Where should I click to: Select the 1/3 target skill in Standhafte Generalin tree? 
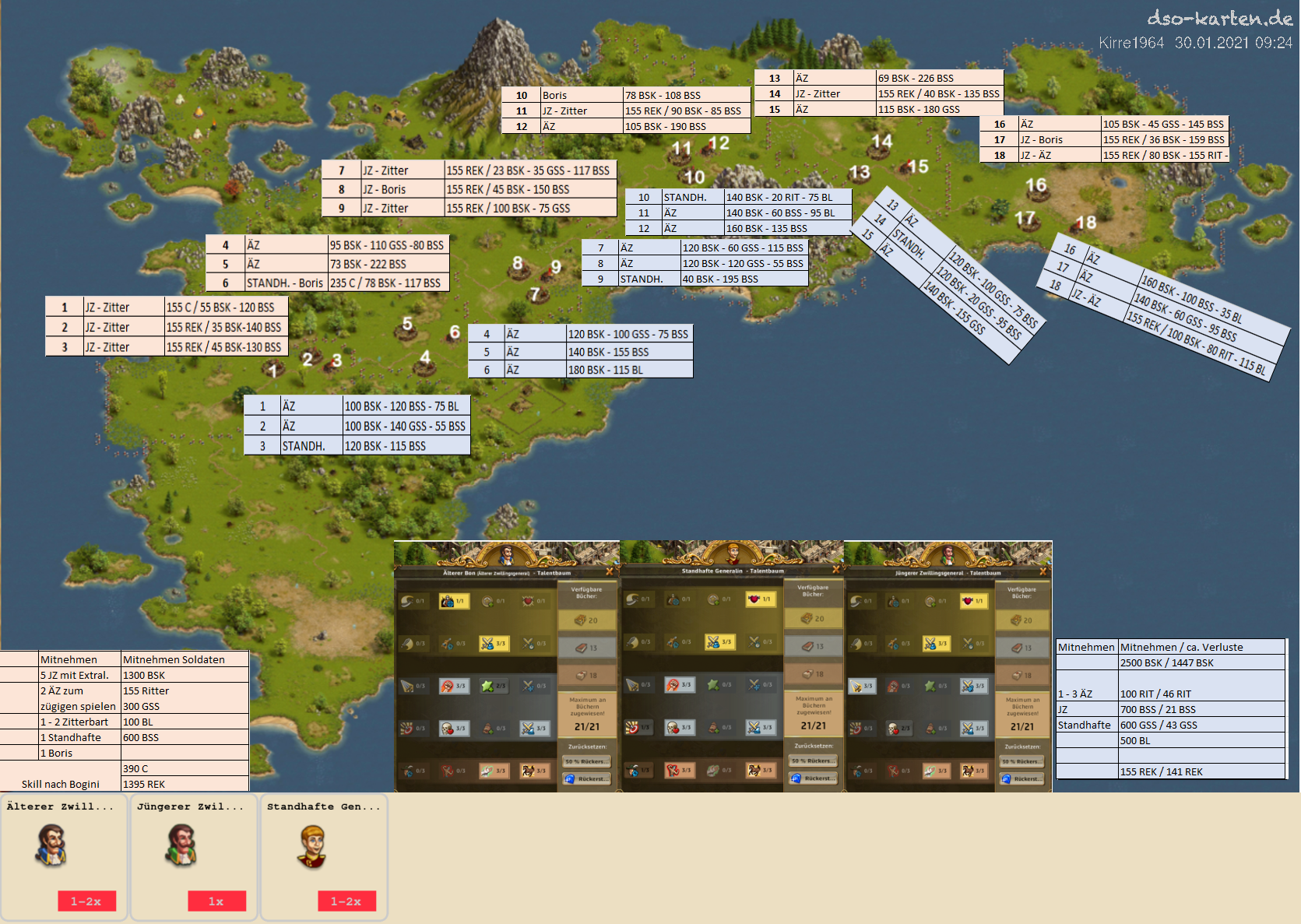coord(638,728)
